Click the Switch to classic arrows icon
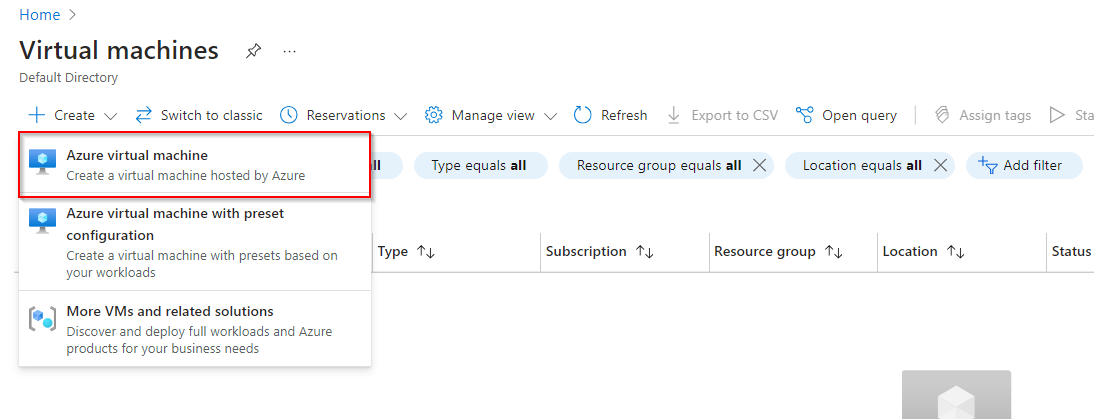The image size is (1094, 419). [x=144, y=115]
